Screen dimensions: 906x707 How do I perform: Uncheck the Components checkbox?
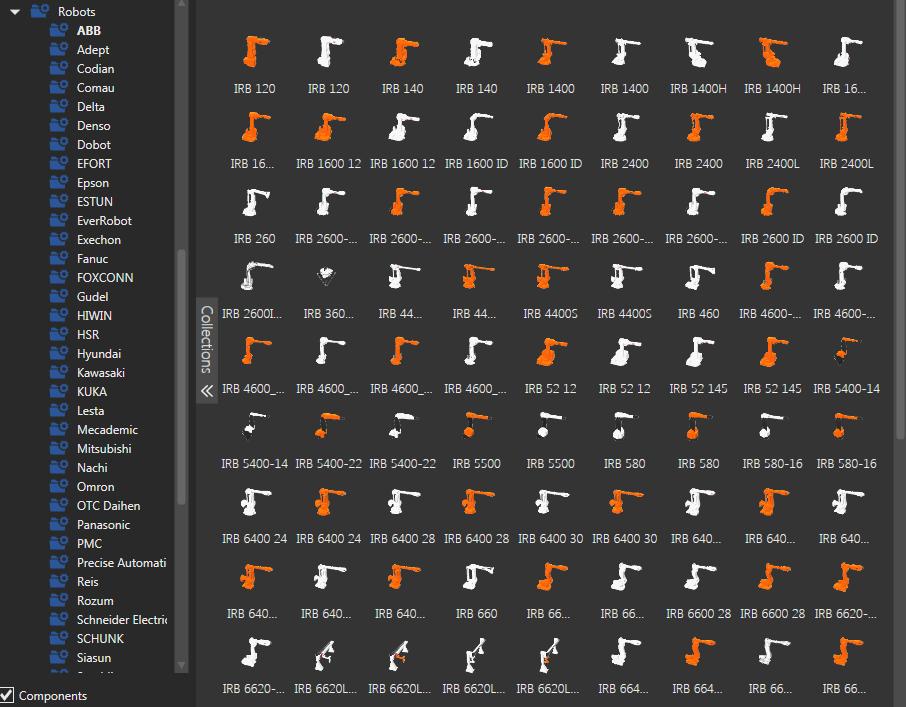(7, 695)
